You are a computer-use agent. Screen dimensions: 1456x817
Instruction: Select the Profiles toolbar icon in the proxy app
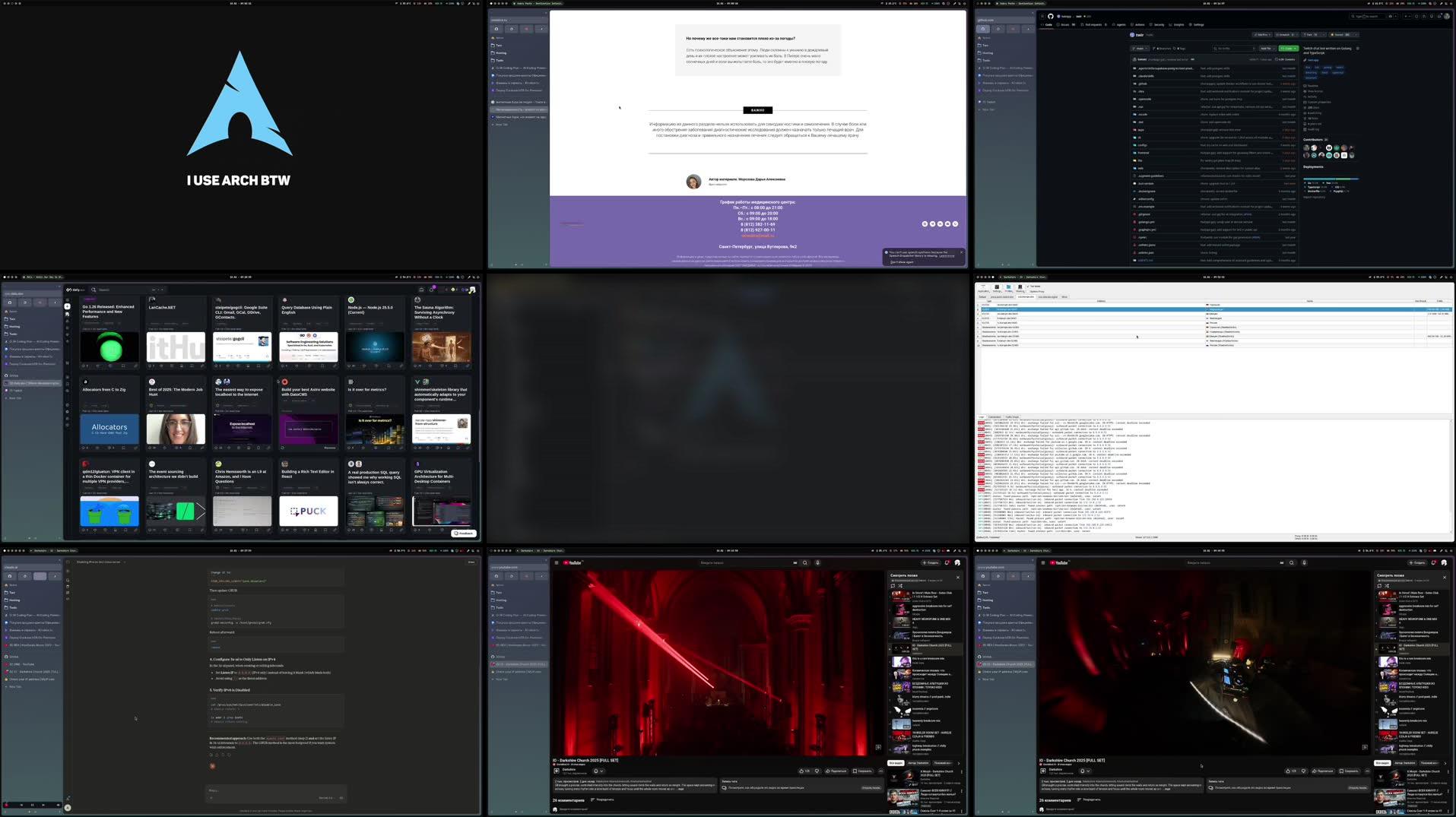[x=1009, y=290]
